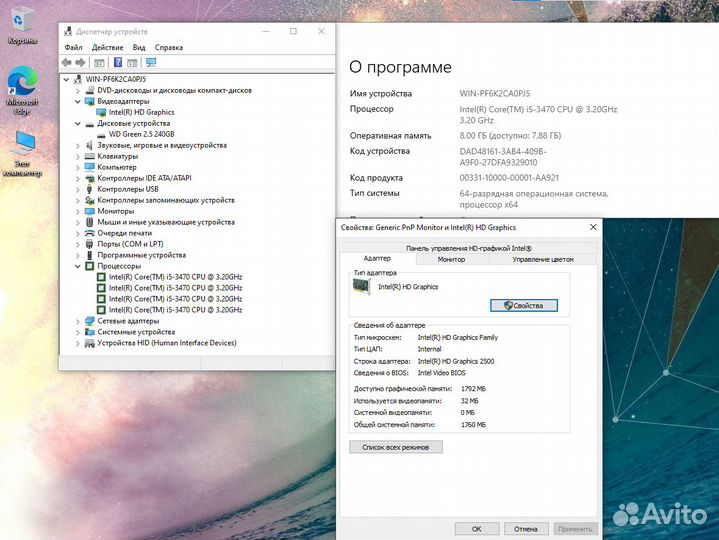The width and height of the screenshot is (719, 540).
Task: Select Intel(R) HD Graphics device in tree
Action: click(141, 112)
